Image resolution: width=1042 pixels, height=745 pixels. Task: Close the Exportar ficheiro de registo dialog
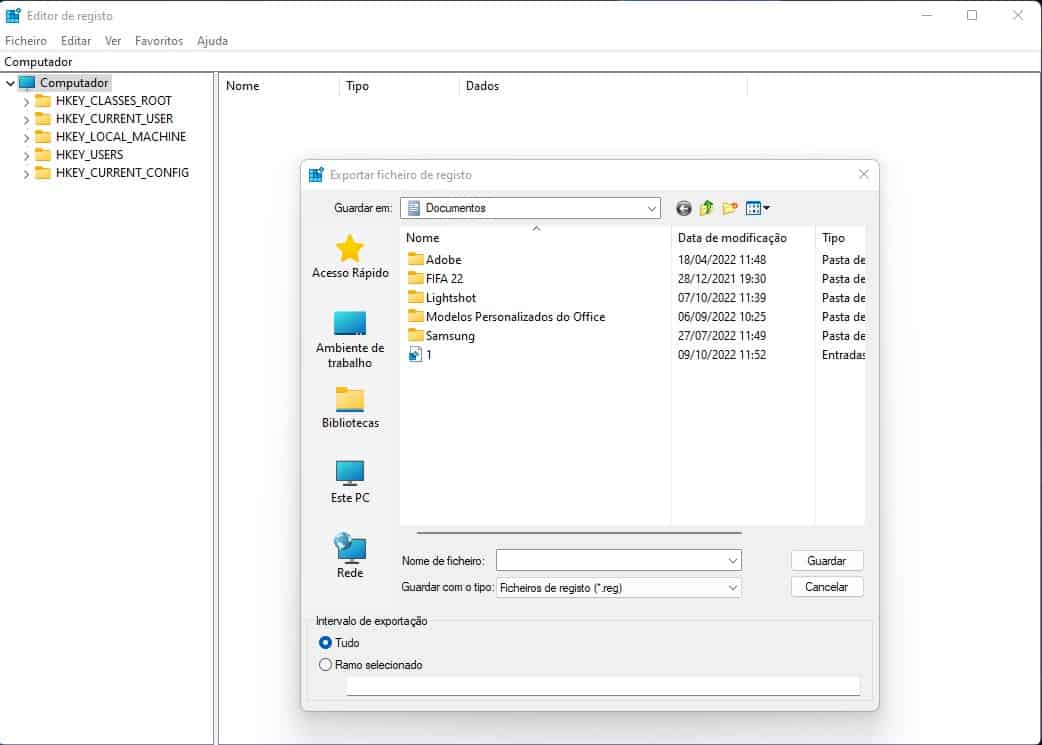[863, 174]
